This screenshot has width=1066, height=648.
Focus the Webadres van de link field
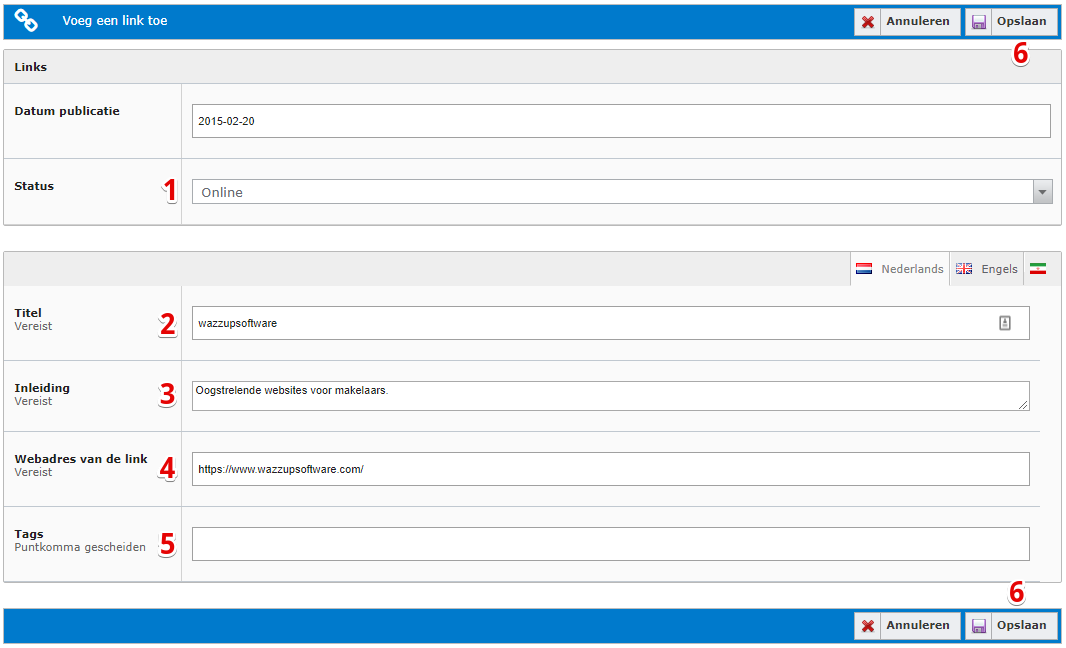coord(611,469)
